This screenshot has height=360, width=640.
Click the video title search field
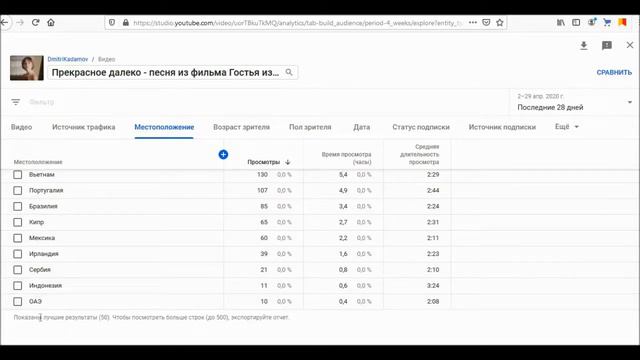pyautogui.click(x=173, y=72)
